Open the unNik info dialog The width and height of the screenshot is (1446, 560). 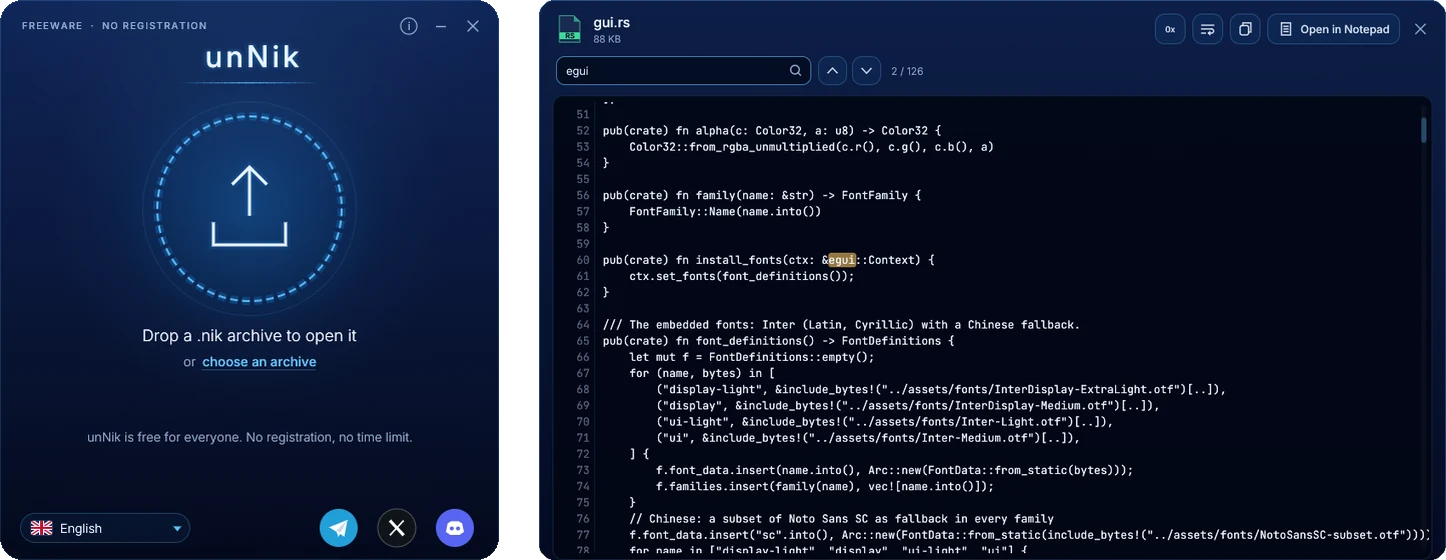(x=409, y=26)
